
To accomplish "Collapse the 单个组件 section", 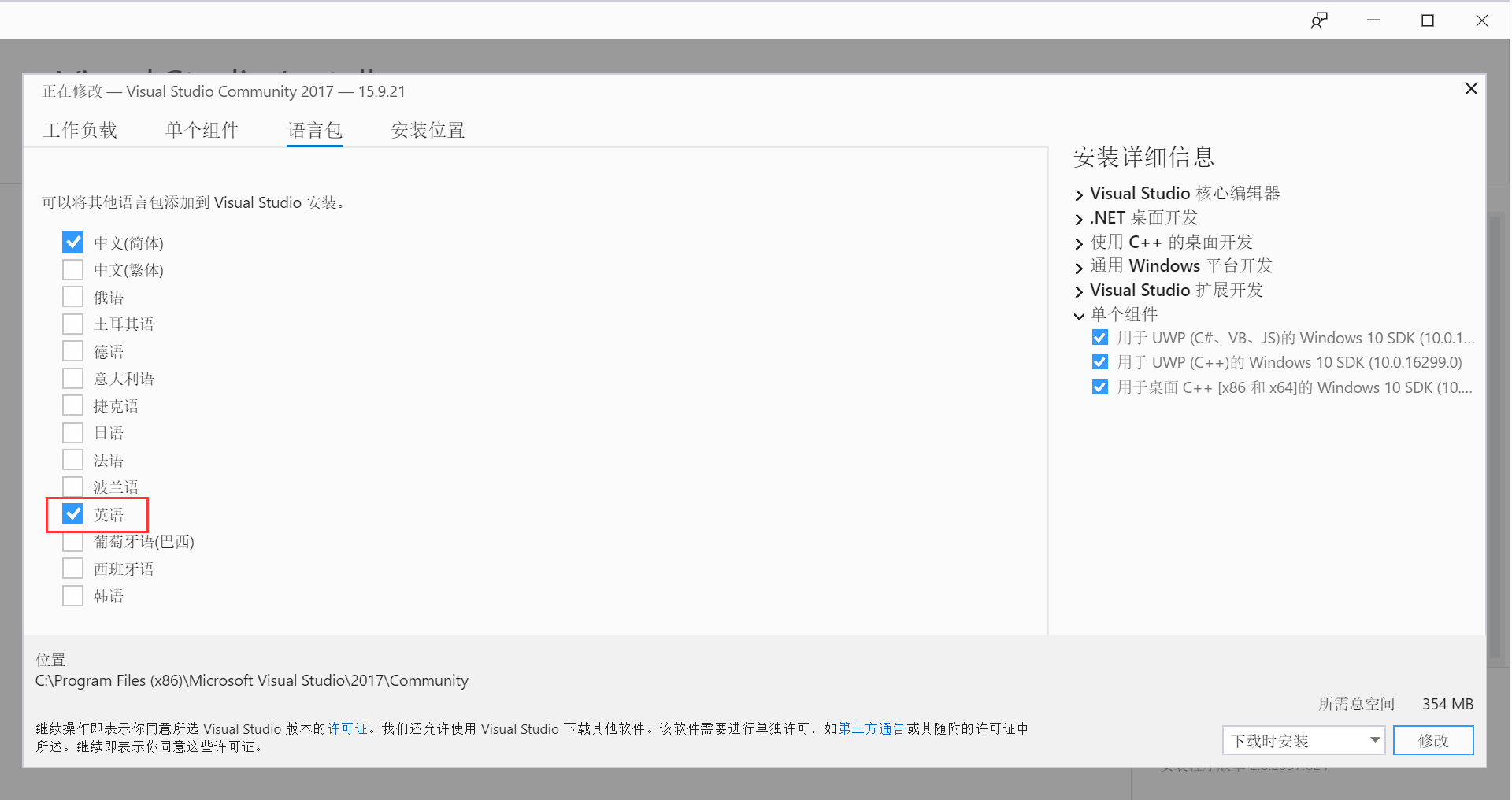I will click(x=1079, y=316).
